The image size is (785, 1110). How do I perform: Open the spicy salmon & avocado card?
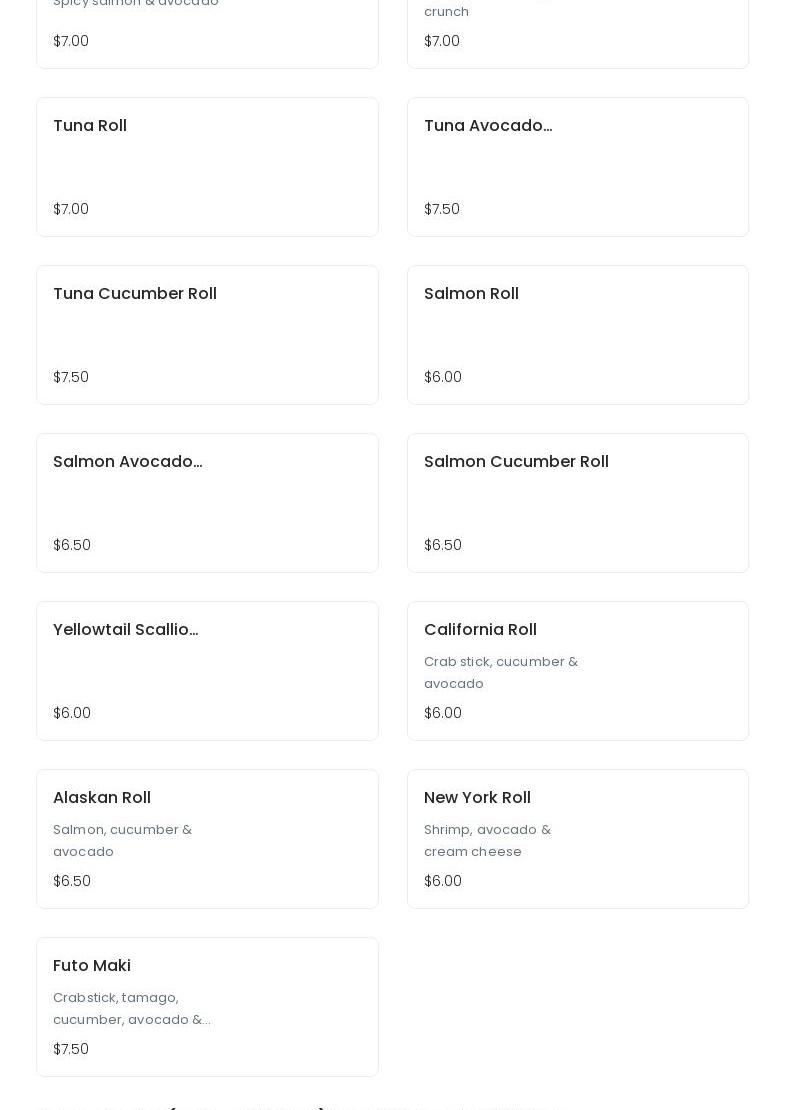(207, 30)
